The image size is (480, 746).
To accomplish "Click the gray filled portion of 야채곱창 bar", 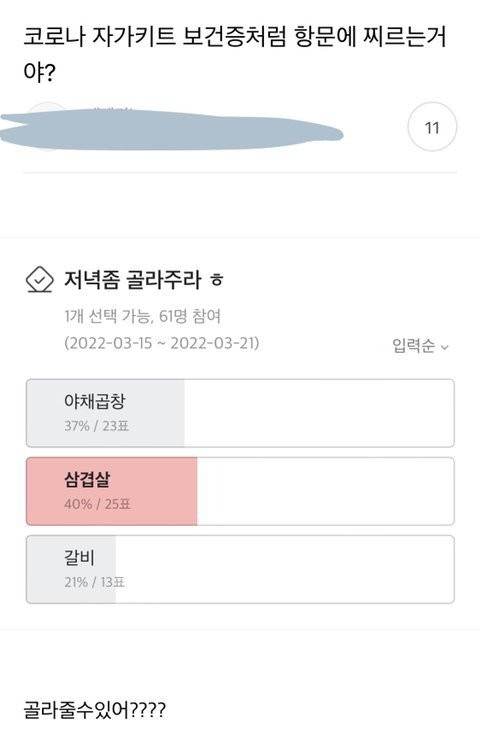I will tap(106, 413).
